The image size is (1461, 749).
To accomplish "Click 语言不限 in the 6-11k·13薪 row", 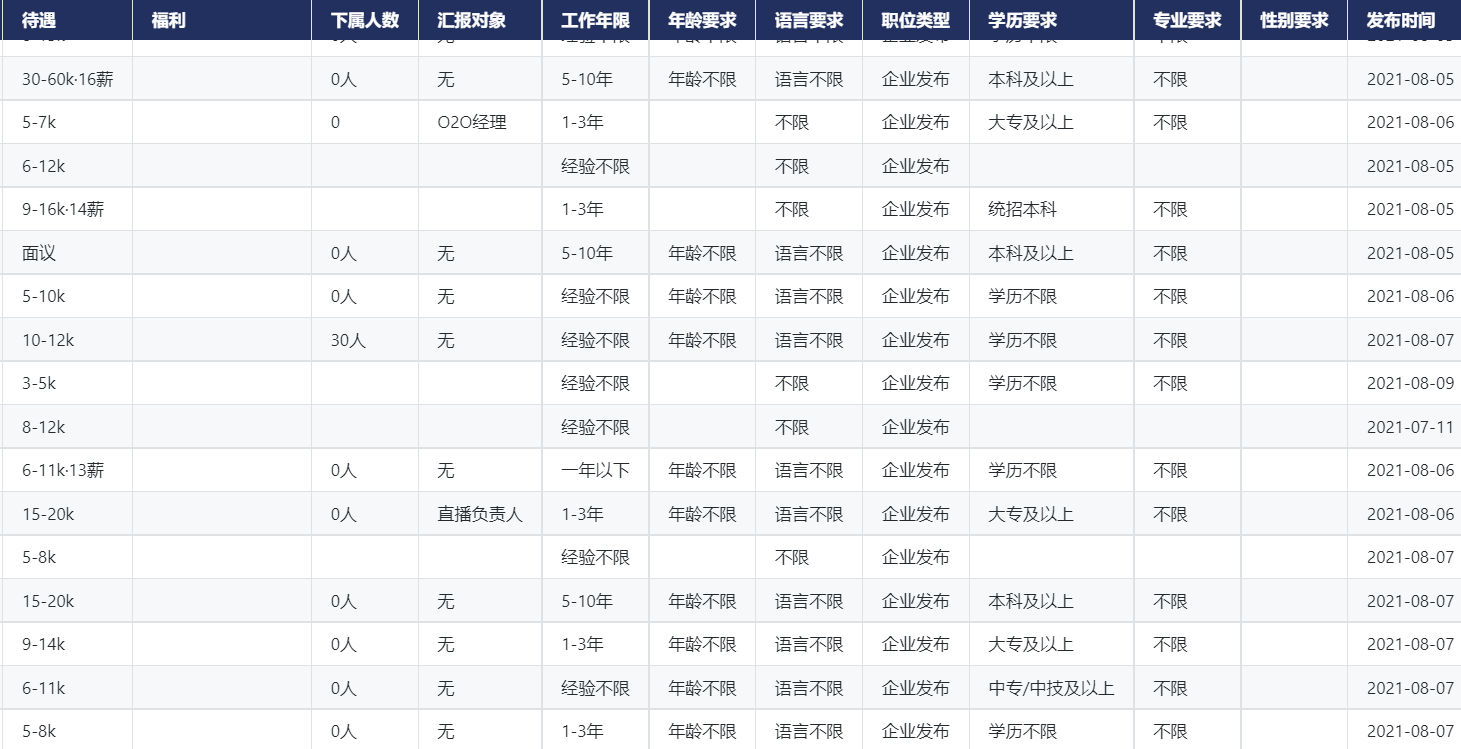I will coord(809,471).
